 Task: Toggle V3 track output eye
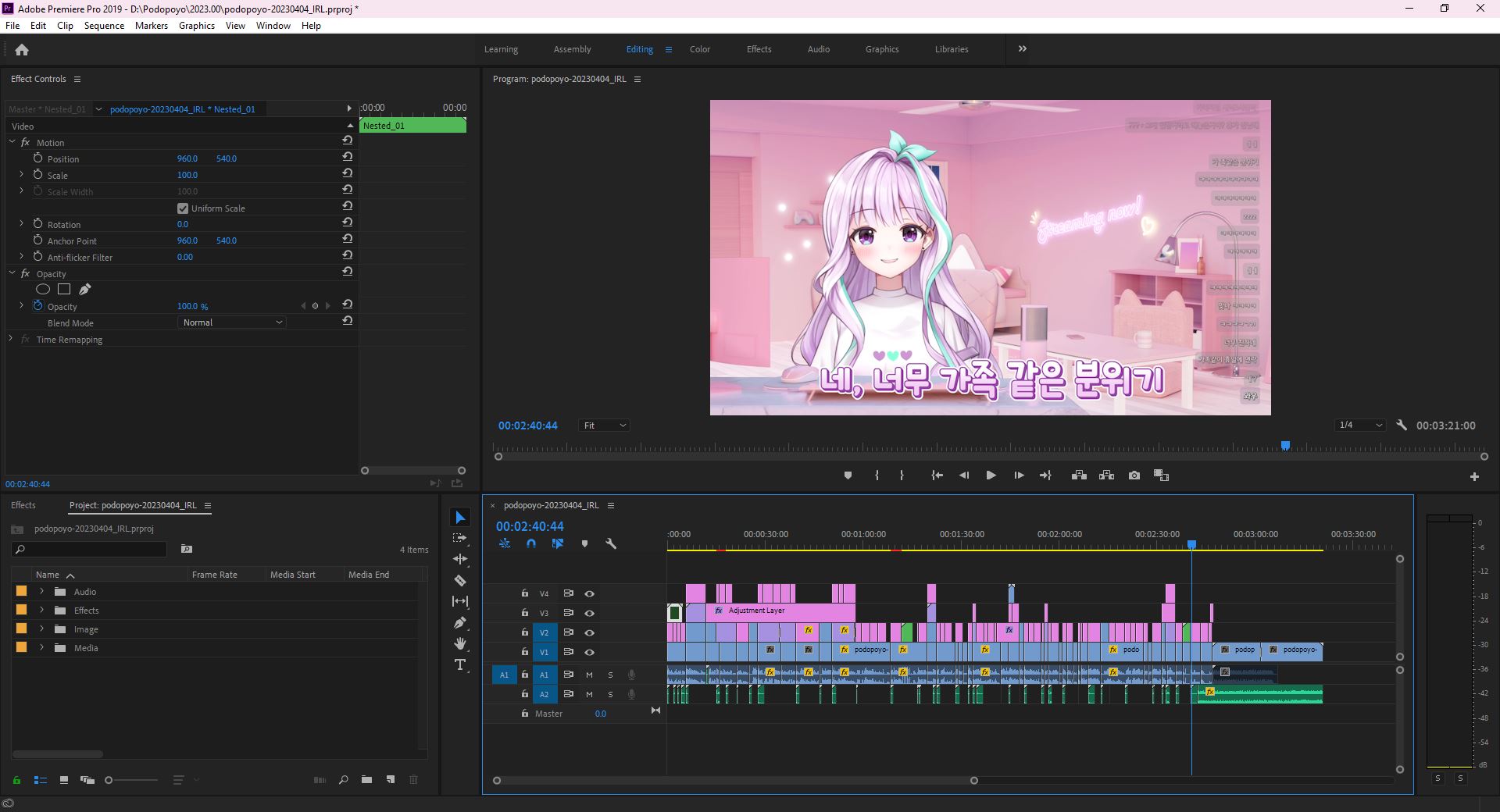click(x=590, y=613)
